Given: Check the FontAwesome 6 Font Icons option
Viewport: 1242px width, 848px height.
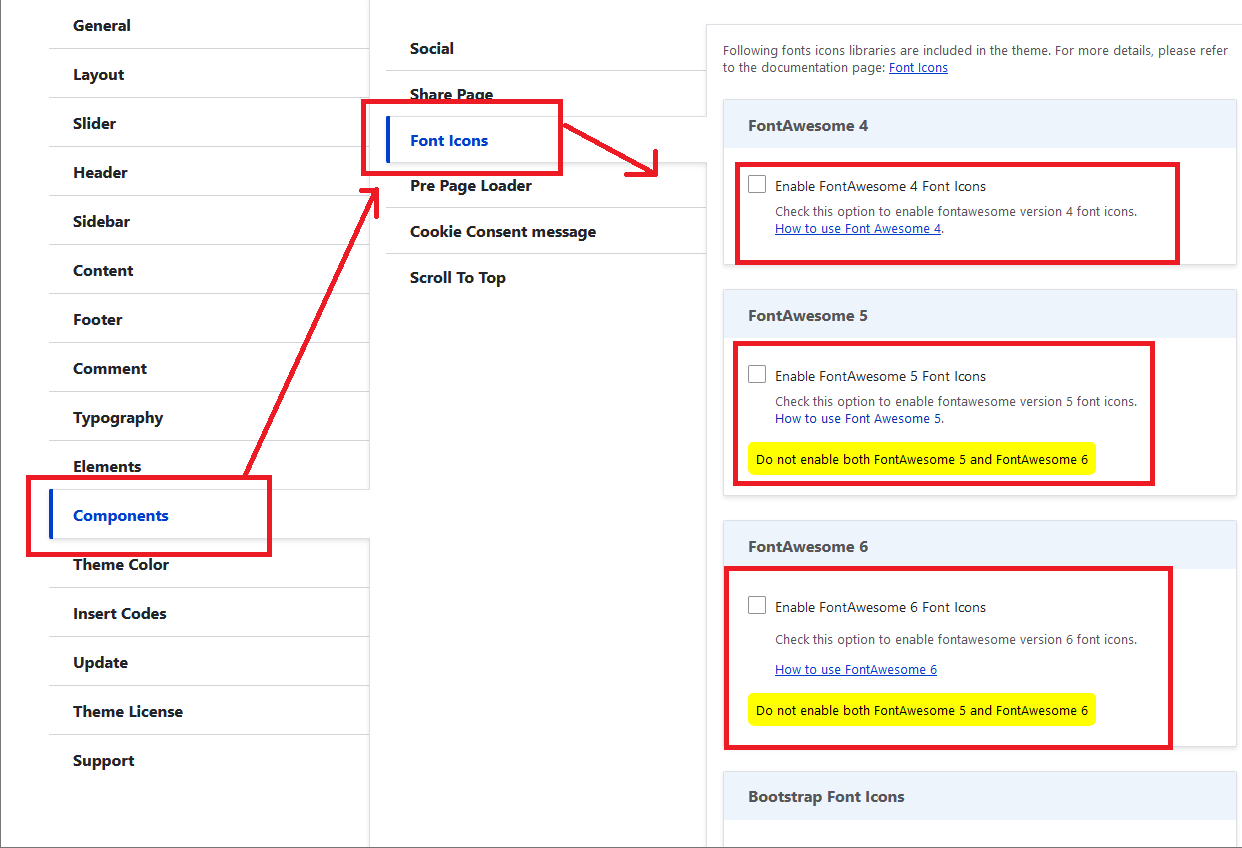Looking at the screenshot, I should pos(757,606).
